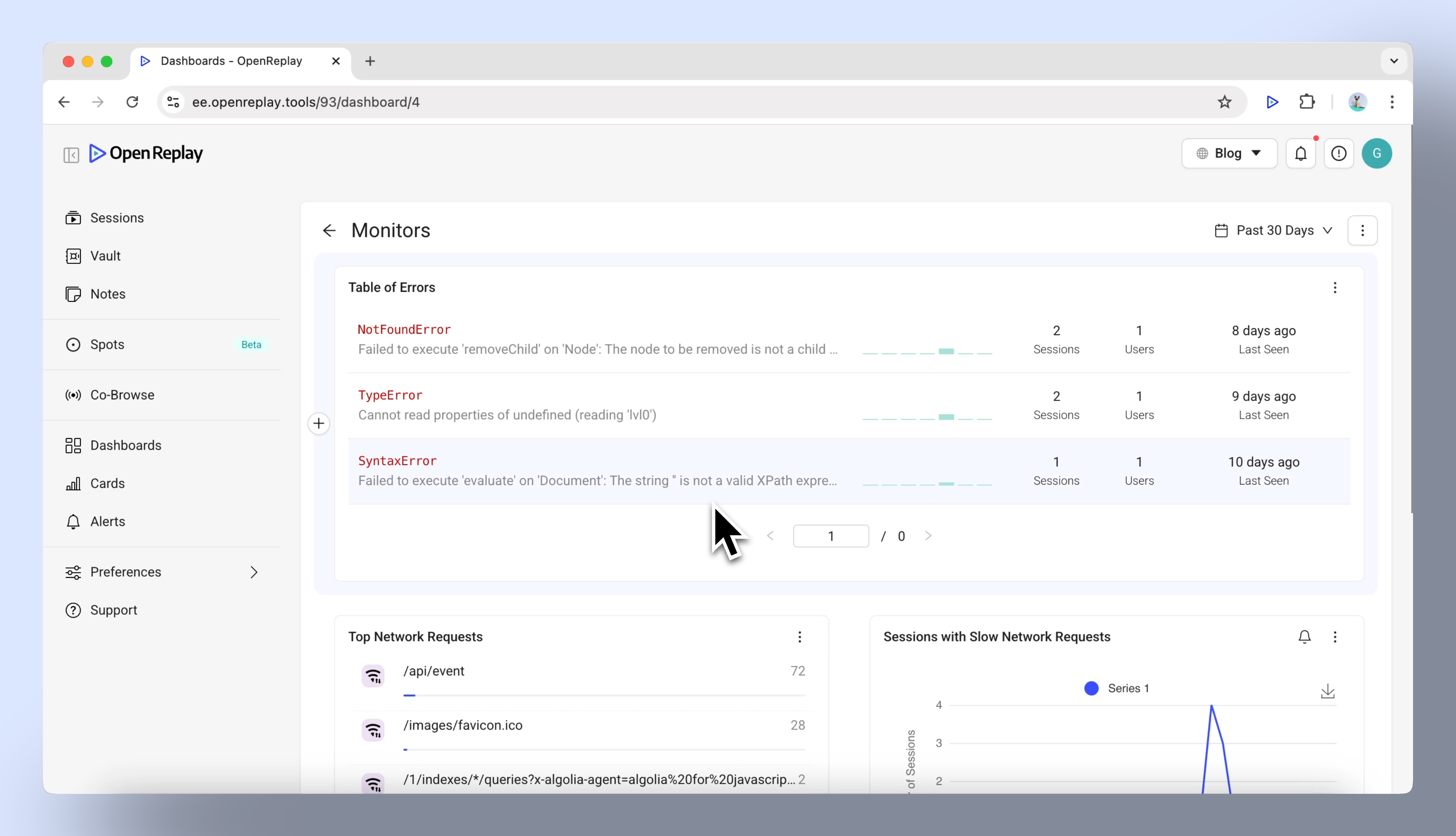Click the Beta badge next to Spots
The height and width of the screenshot is (836, 1456).
252,344
